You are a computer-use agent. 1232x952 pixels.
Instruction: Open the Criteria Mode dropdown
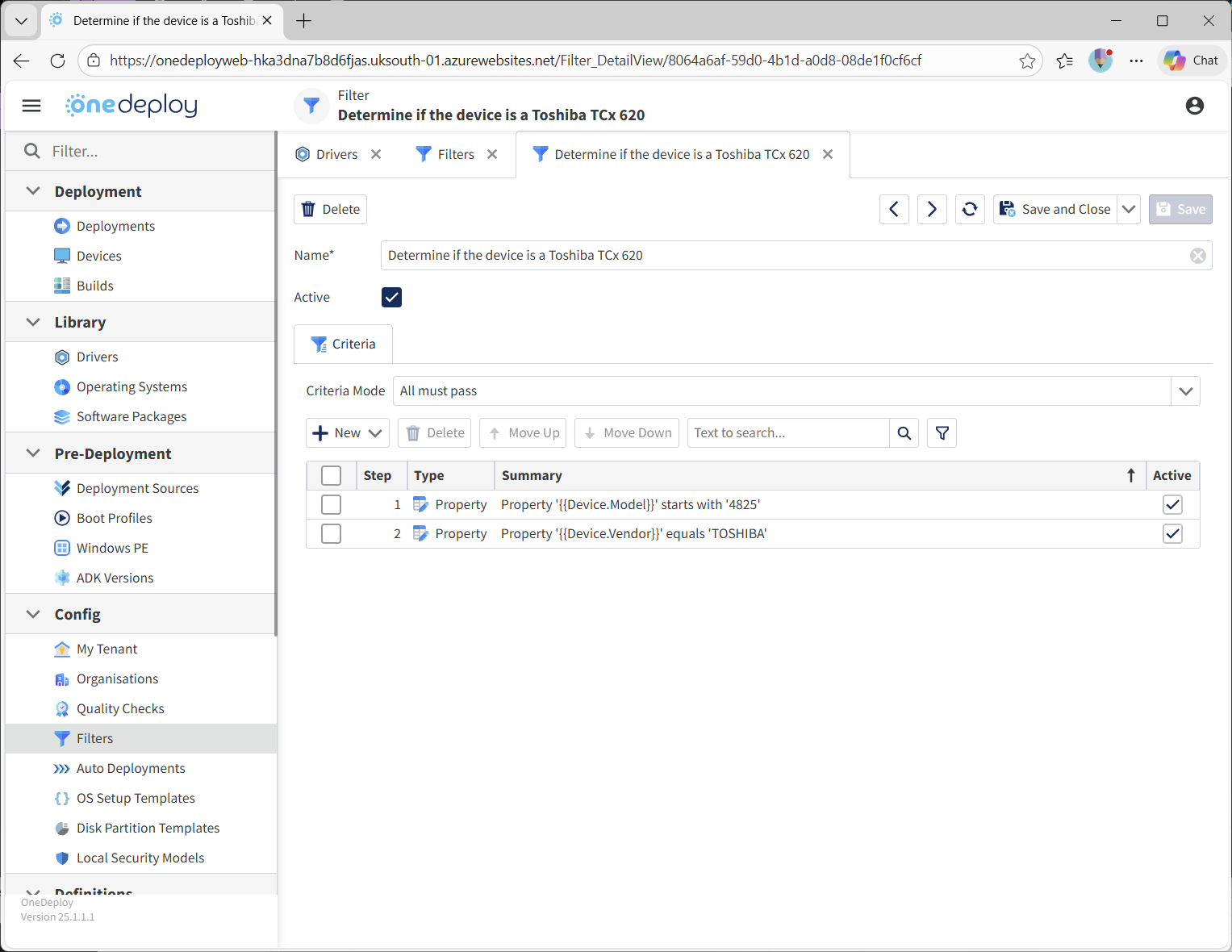pyautogui.click(x=1185, y=391)
